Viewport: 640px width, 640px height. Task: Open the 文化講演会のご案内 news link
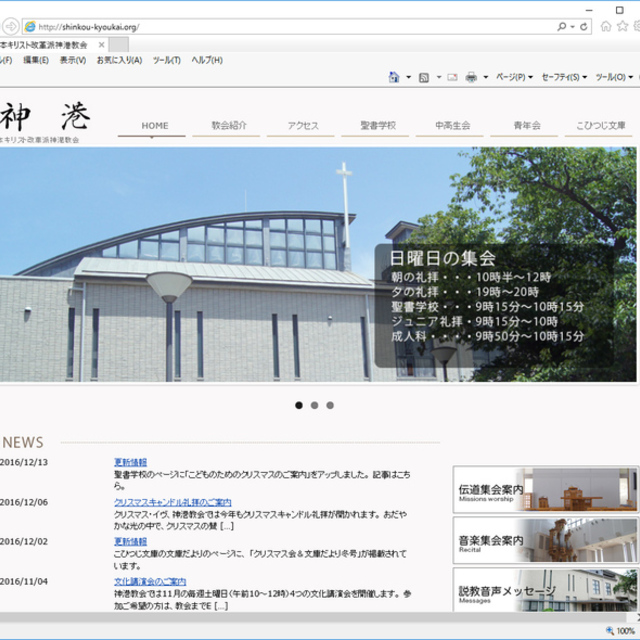(150, 581)
